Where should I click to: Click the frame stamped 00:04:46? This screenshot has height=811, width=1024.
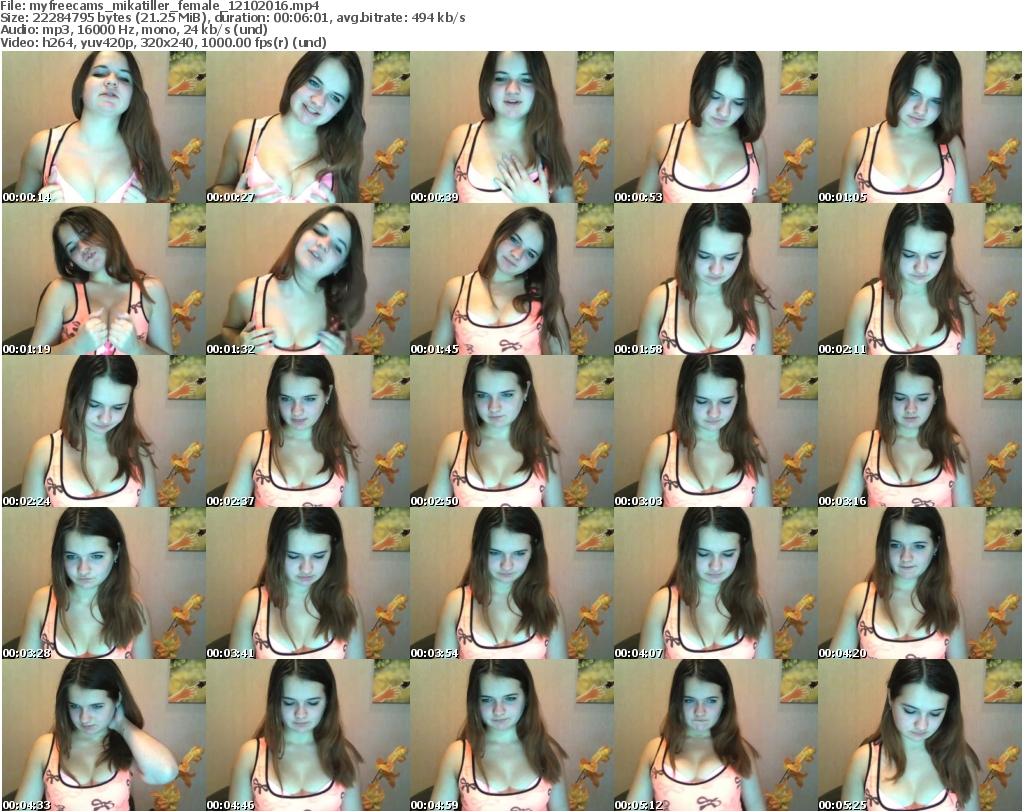point(308,735)
